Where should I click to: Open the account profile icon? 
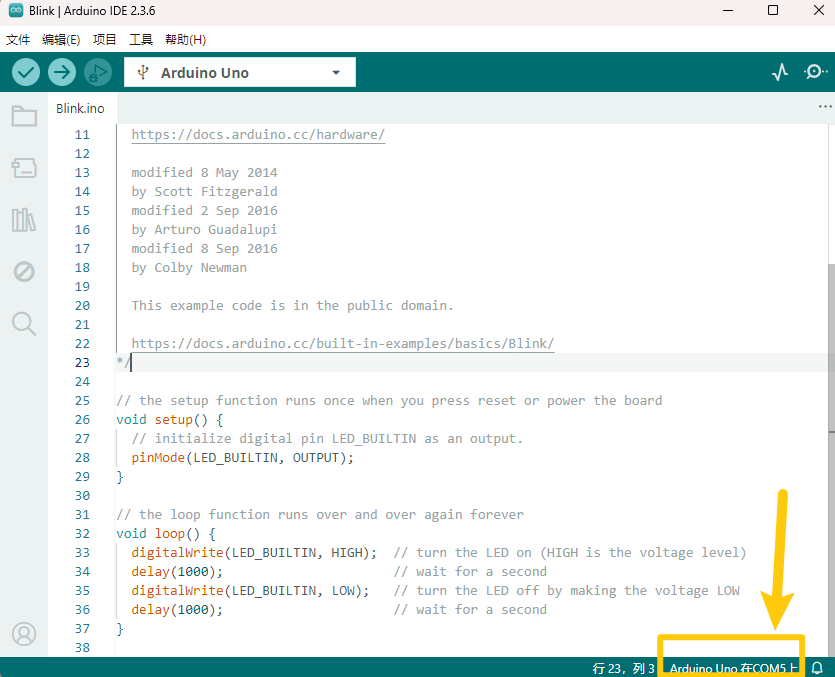(x=24, y=634)
